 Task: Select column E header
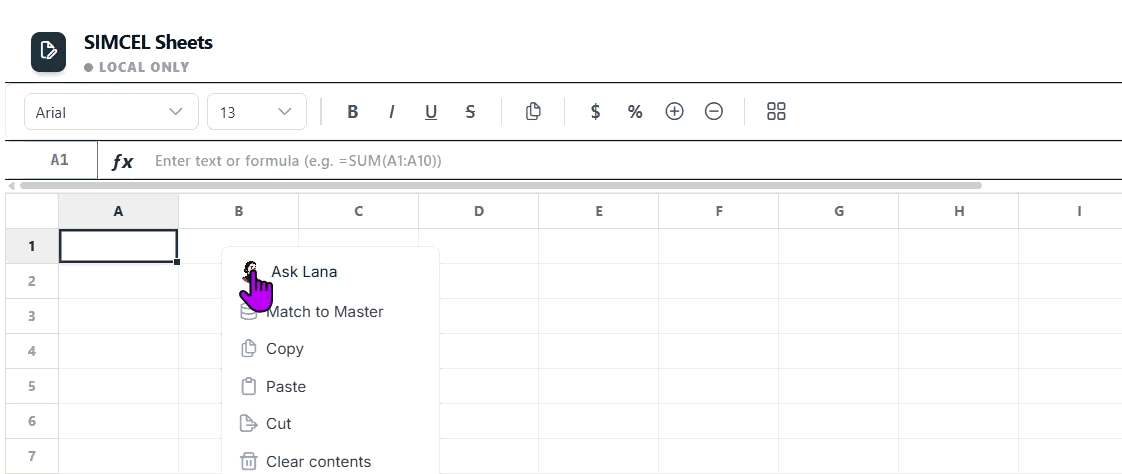tap(598, 211)
